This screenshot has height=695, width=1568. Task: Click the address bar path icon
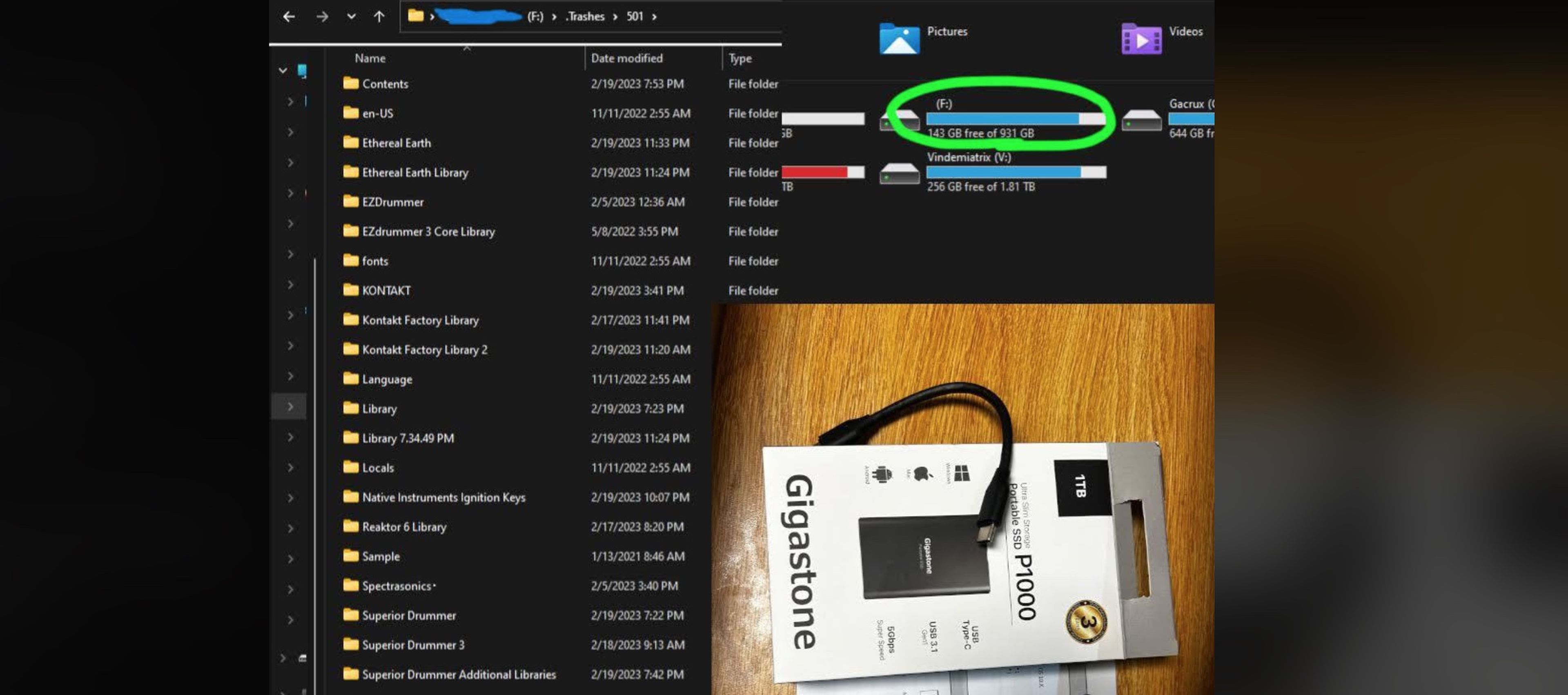pos(415,15)
